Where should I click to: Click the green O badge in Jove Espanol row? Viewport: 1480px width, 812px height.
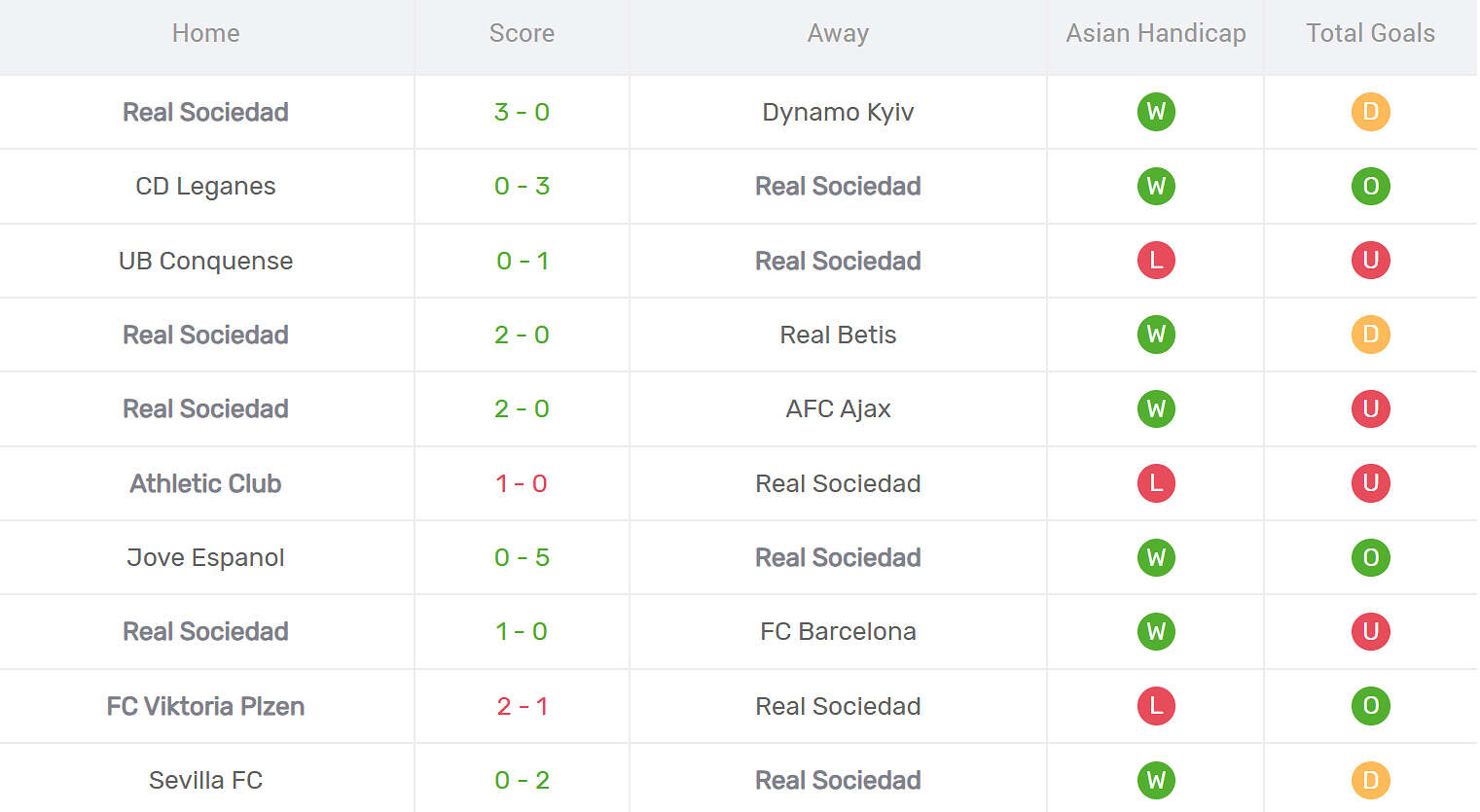[x=1370, y=557]
